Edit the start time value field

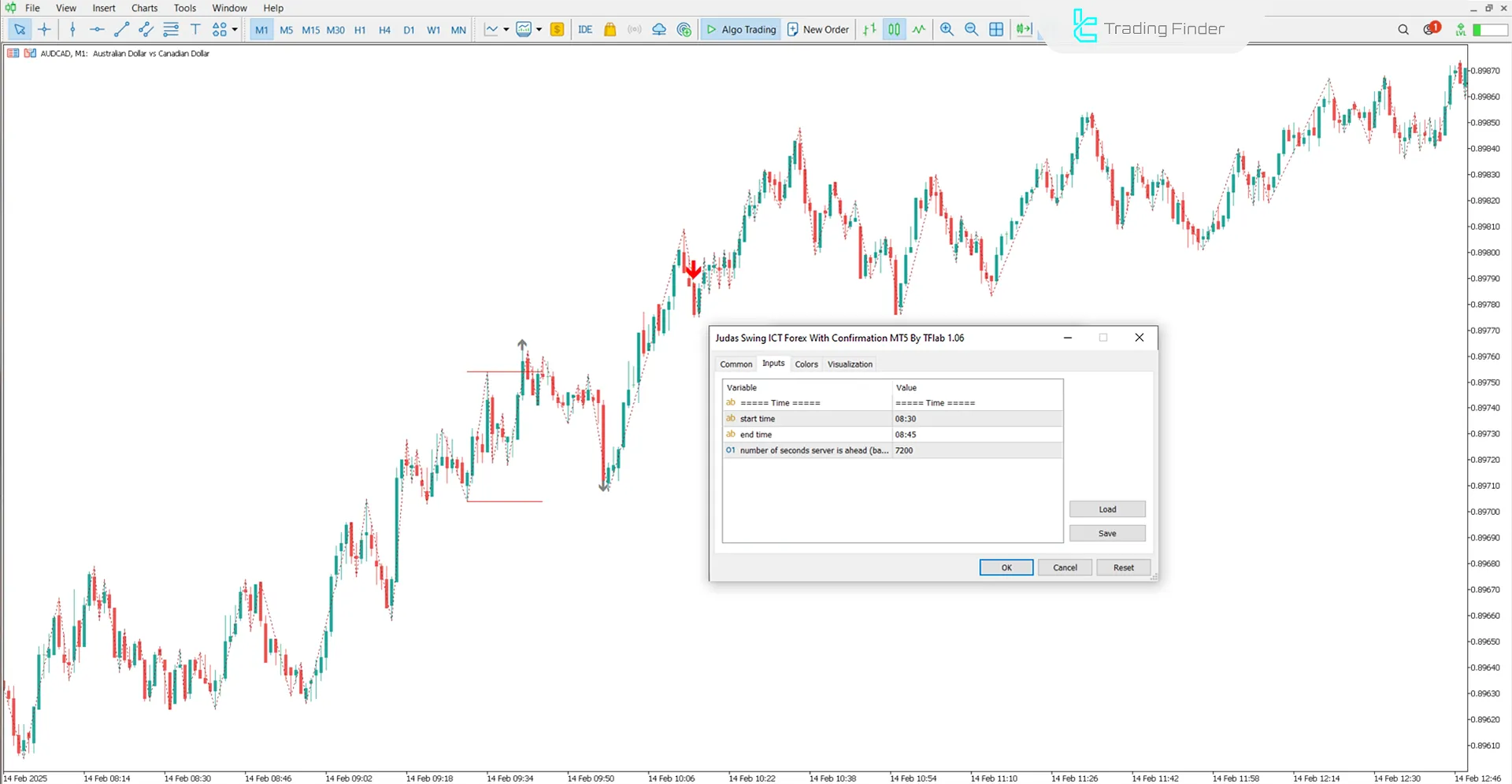coord(976,418)
